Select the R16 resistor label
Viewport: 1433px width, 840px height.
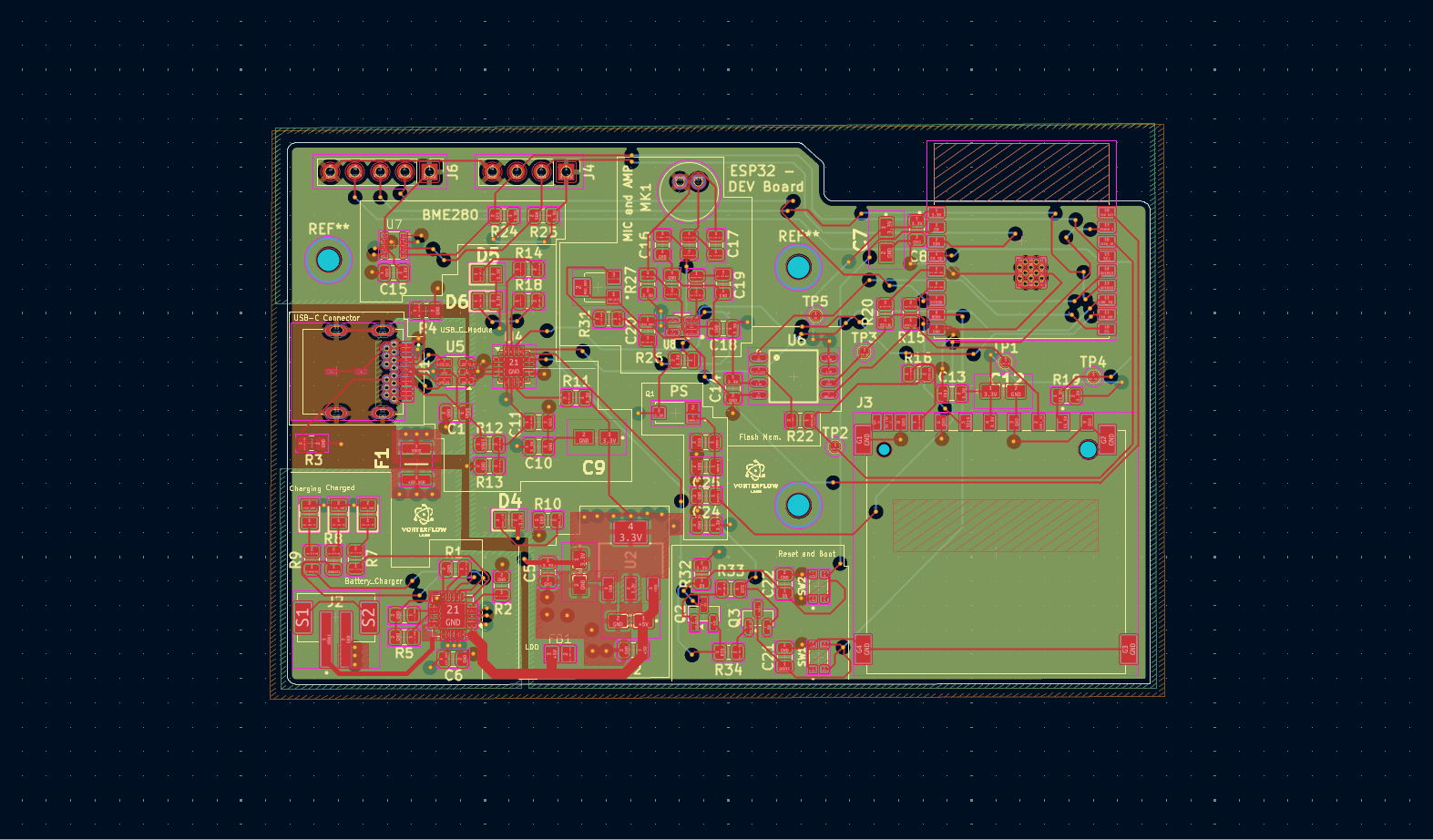click(917, 358)
